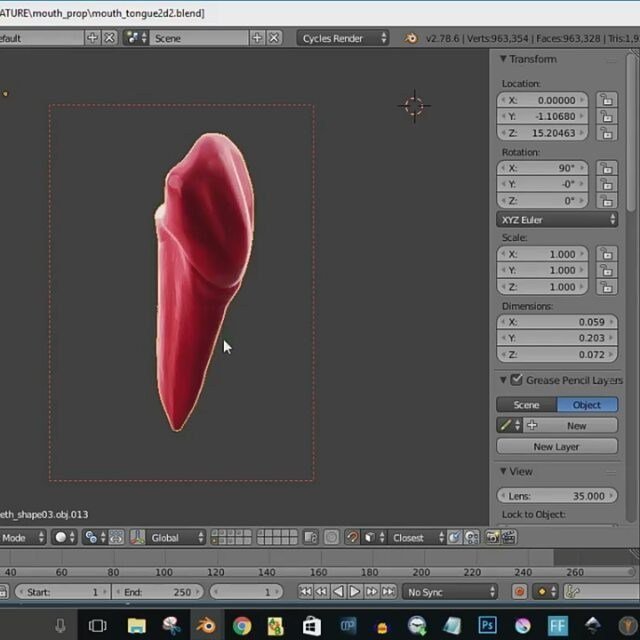Open the grease pencil datablock browser
Image resolution: width=640 pixels, height=640 pixels.
click(510, 426)
